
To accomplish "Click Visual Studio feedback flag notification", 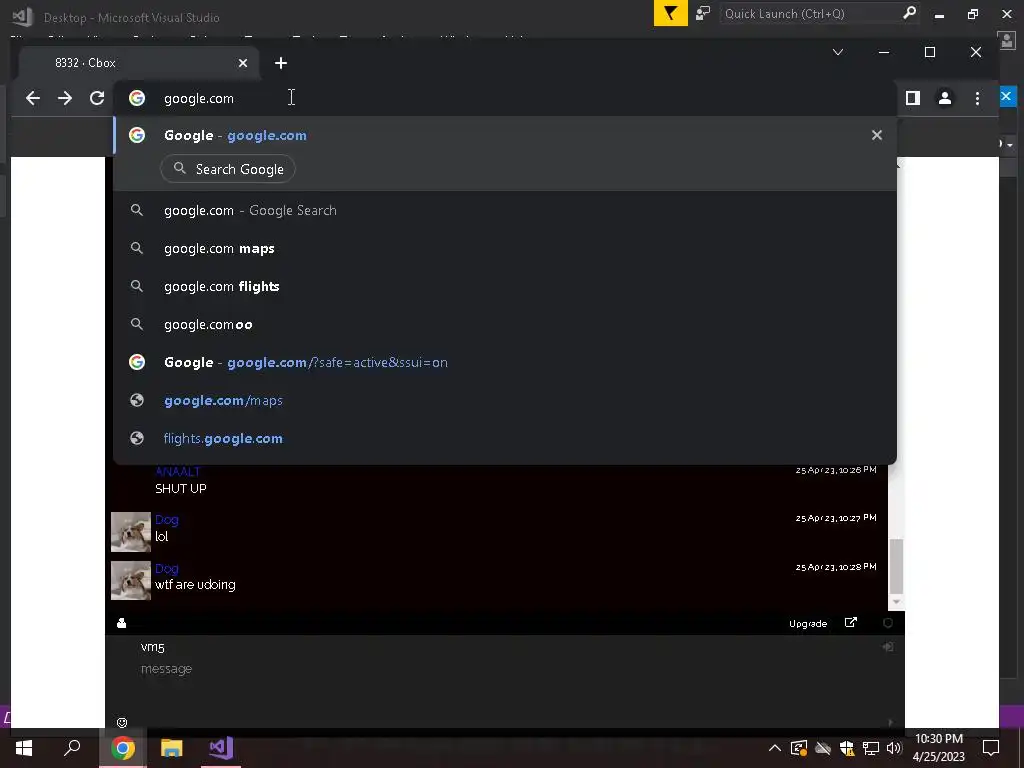I will tap(671, 13).
